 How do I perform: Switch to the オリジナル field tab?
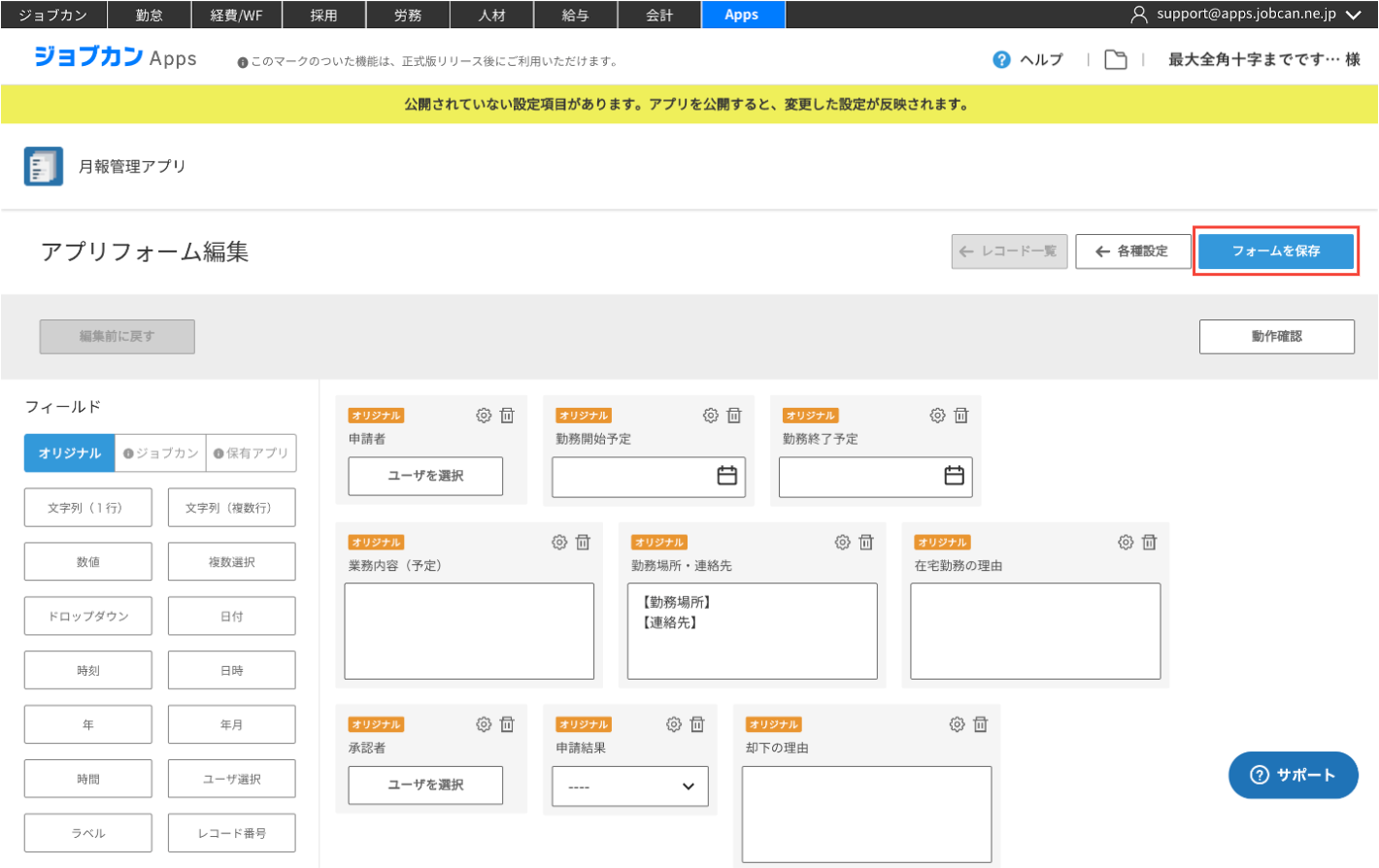pyautogui.click(x=69, y=453)
